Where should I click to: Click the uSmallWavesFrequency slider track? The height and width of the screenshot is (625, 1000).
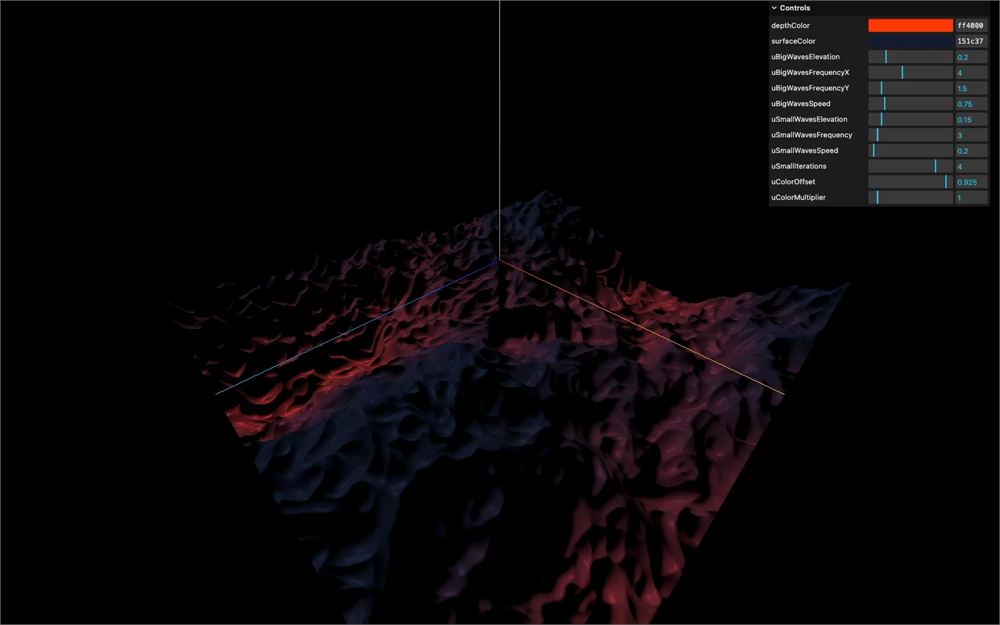(910, 135)
